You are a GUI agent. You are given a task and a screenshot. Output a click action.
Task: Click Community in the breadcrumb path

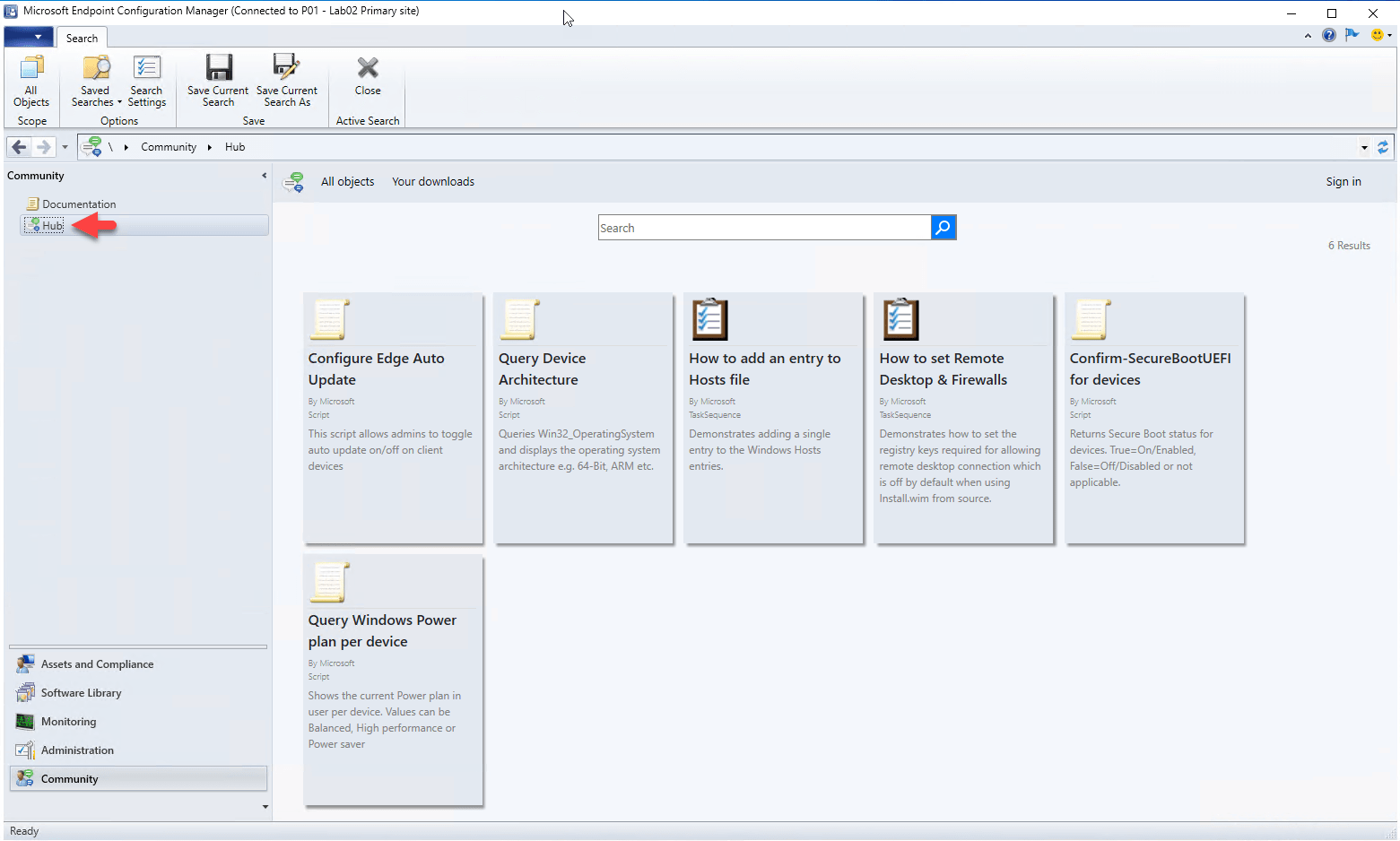169,147
